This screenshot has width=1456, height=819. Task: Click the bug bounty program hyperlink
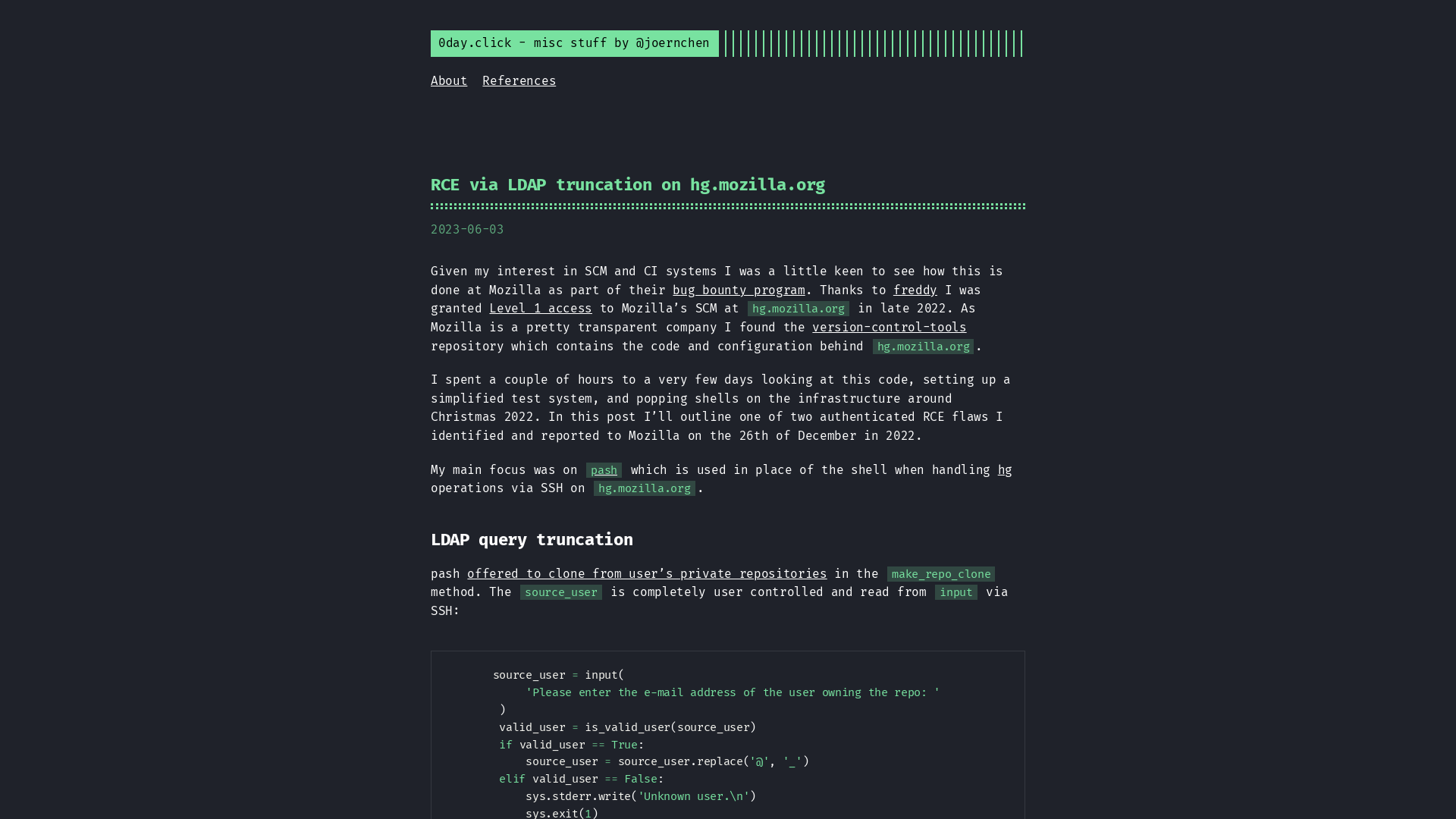point(738,289)
